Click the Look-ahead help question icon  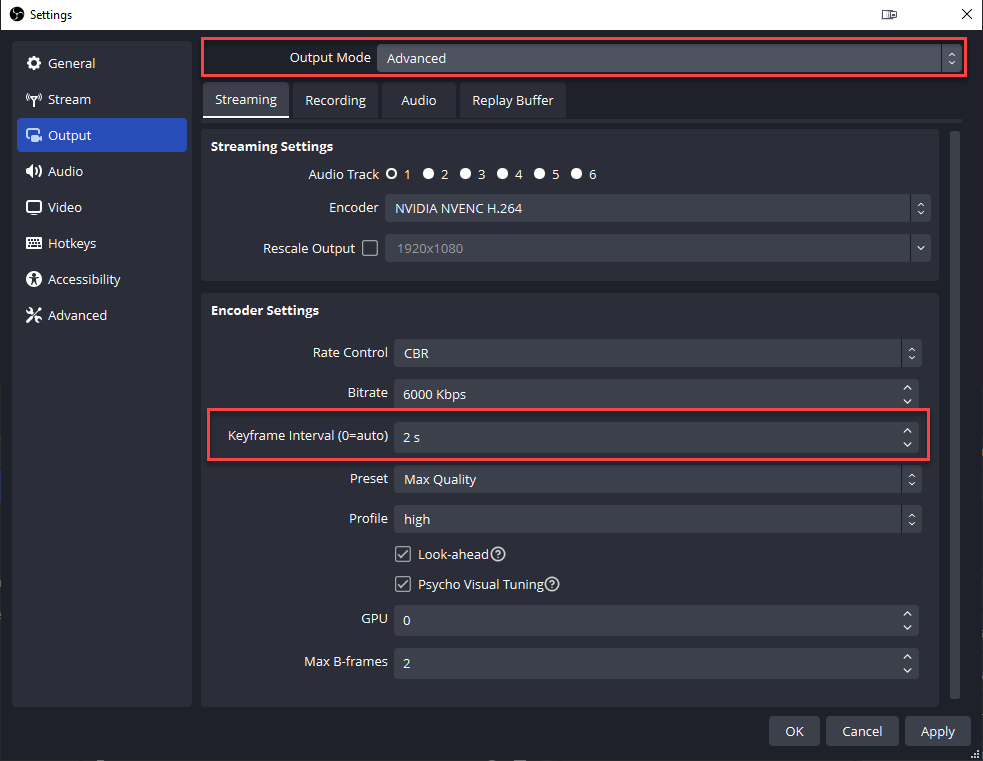point(498,554)
